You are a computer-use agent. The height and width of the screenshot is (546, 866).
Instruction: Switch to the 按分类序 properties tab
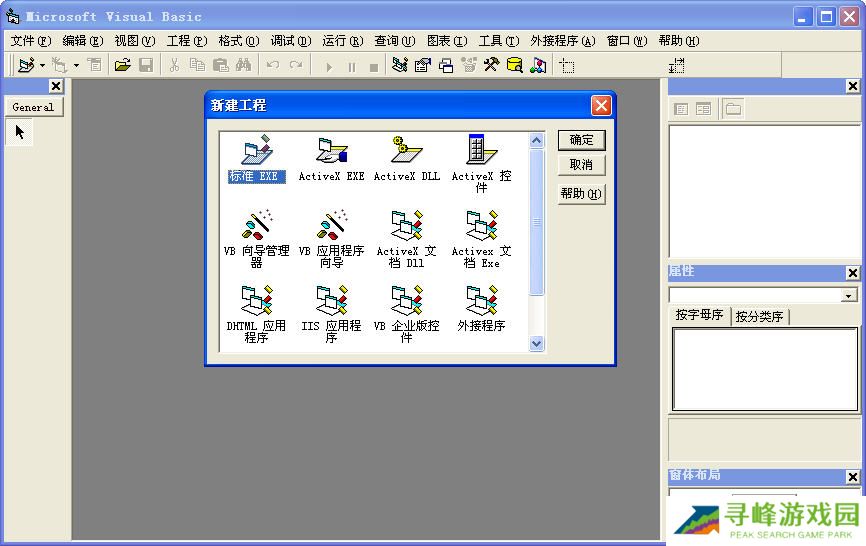(759, 316)
